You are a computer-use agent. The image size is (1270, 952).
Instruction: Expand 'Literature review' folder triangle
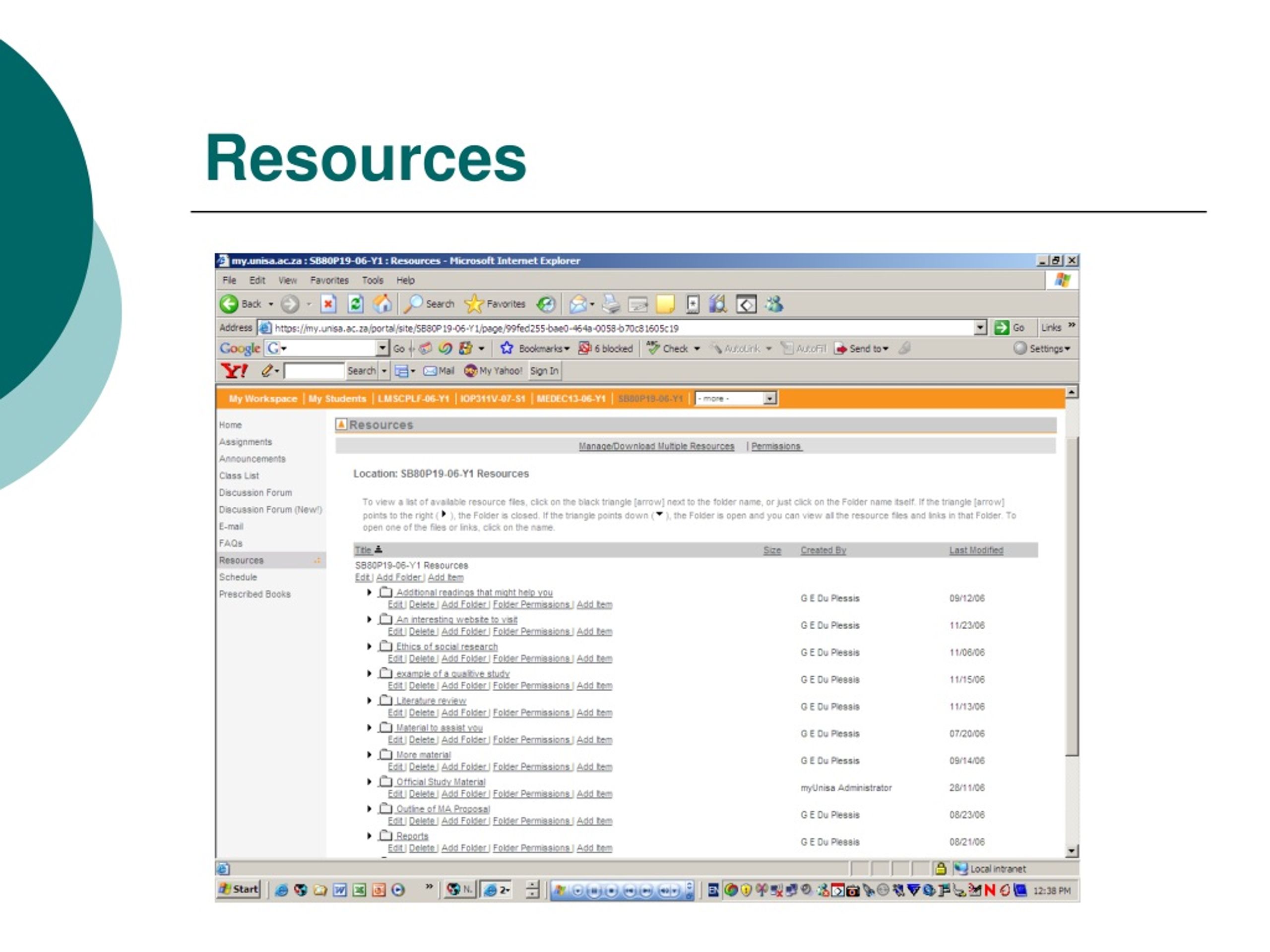point(369,700)
